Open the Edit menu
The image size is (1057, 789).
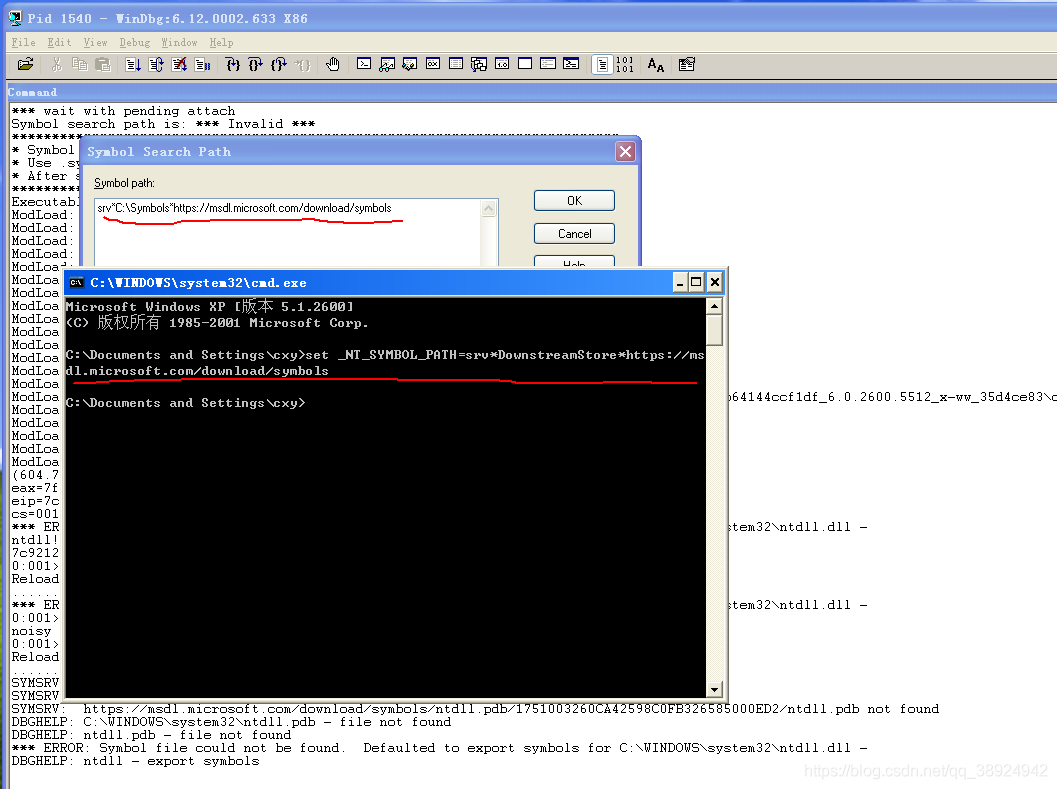click(59, 42)
